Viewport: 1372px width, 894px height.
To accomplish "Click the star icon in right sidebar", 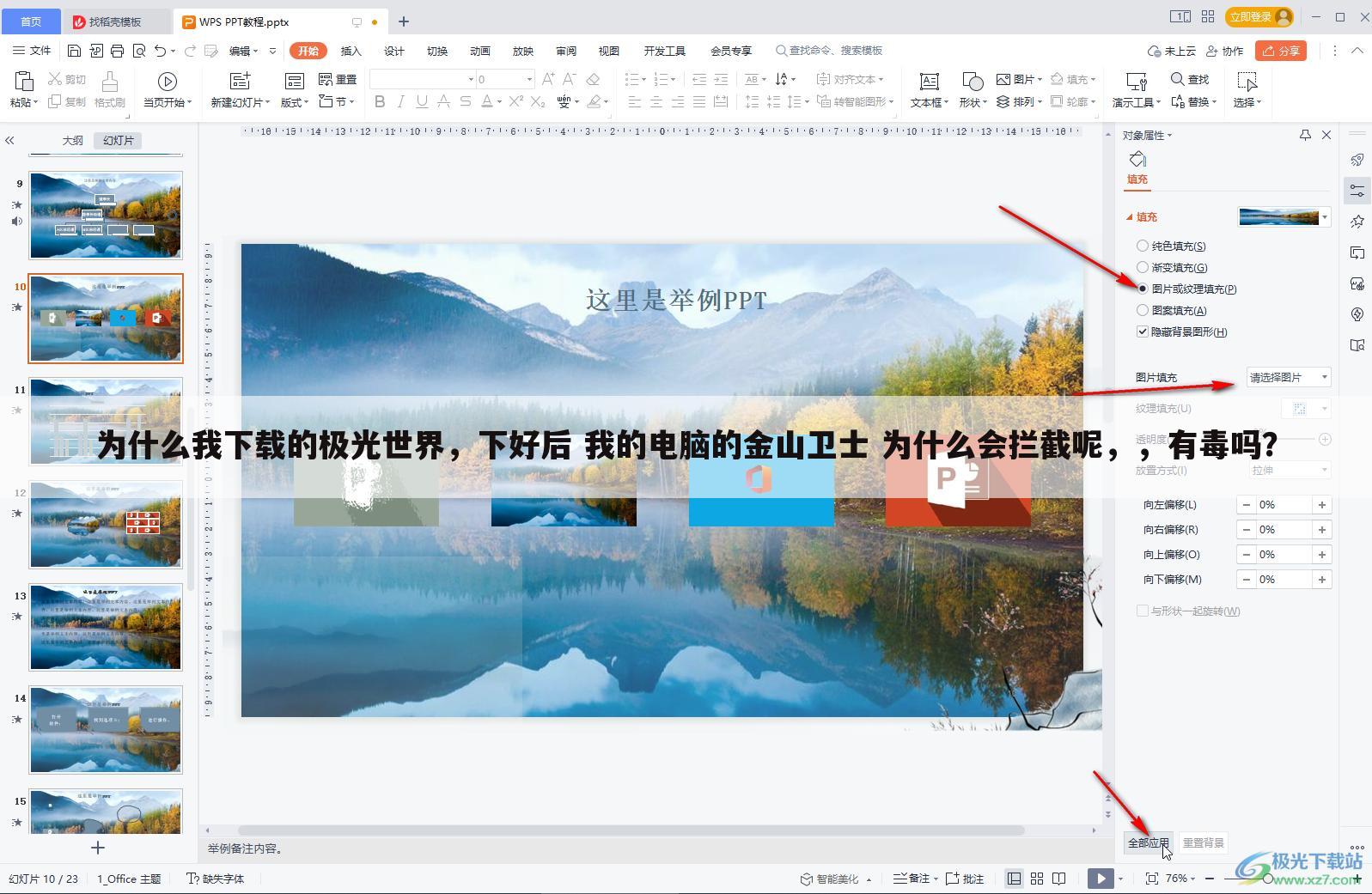I will pos(1357,222).
